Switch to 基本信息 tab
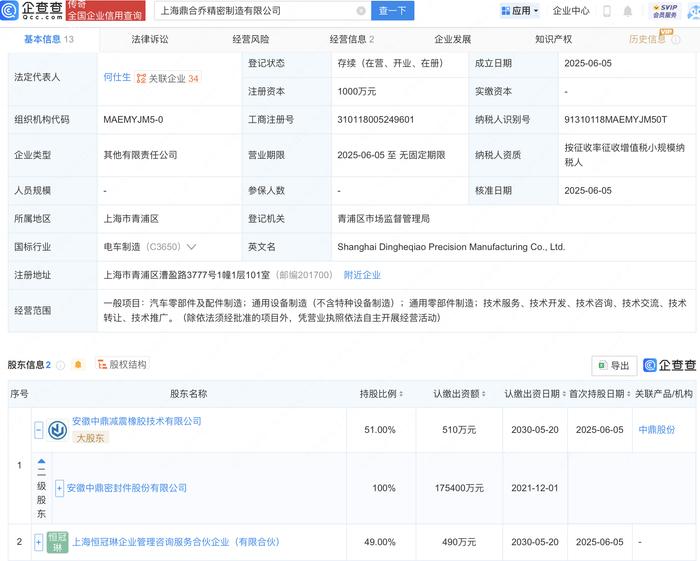This screenshot has height=561, width=700. (49, 39)
